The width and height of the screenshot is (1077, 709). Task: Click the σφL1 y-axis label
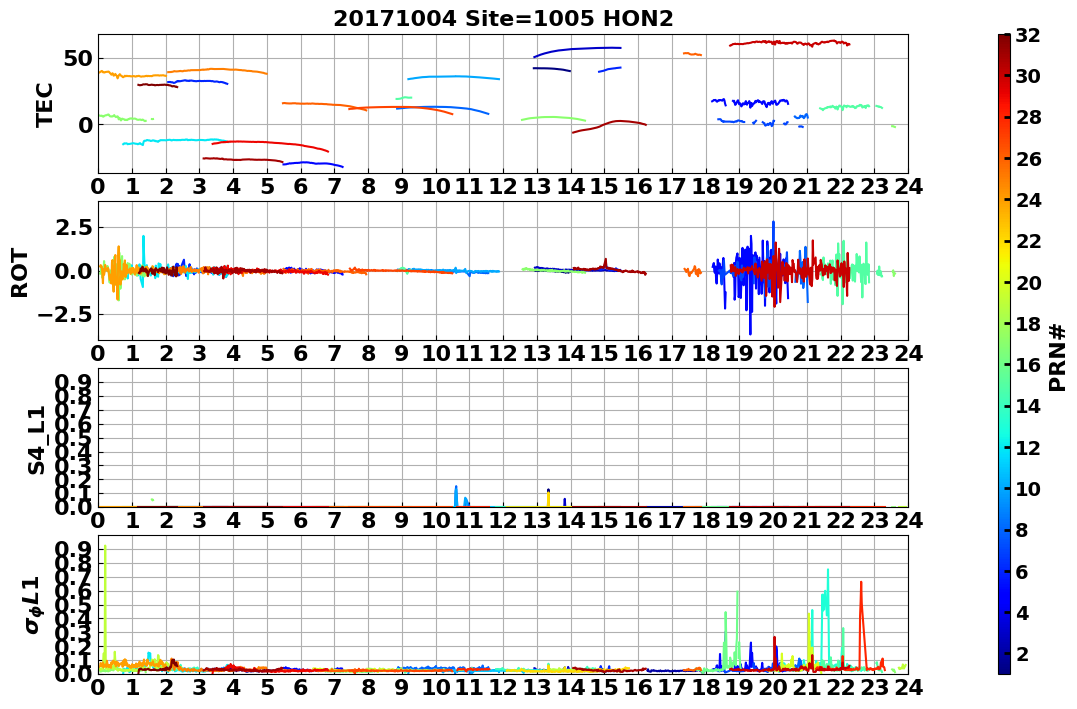(33, 605)
